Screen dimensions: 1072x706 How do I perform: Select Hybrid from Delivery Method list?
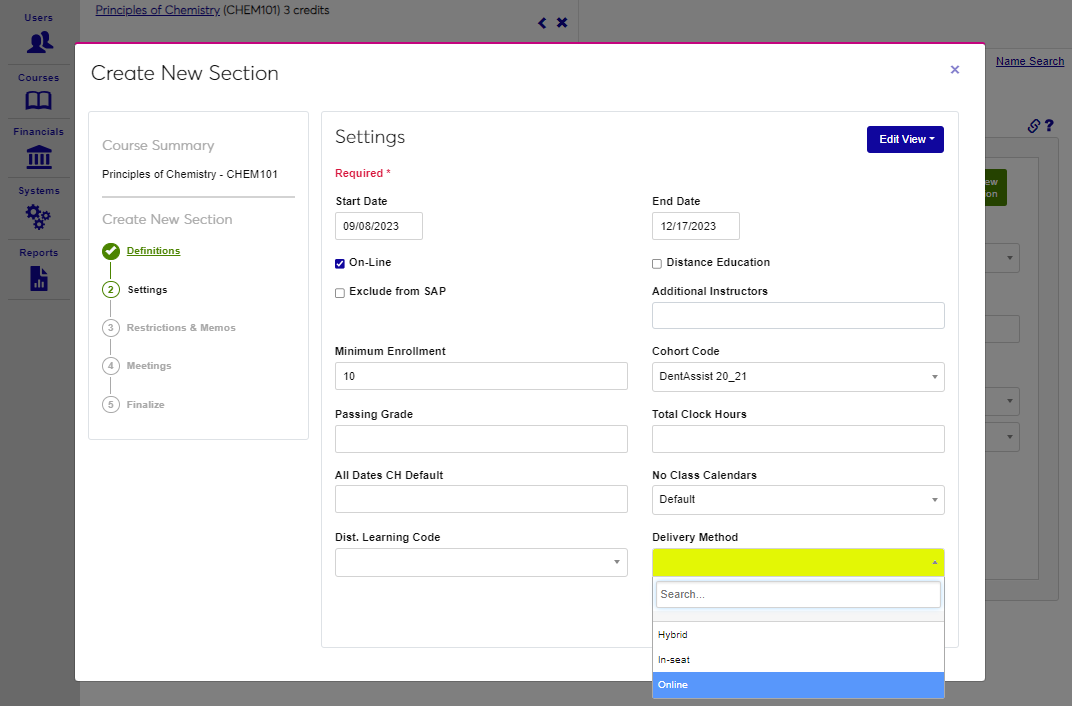click(x=673, y=635)
